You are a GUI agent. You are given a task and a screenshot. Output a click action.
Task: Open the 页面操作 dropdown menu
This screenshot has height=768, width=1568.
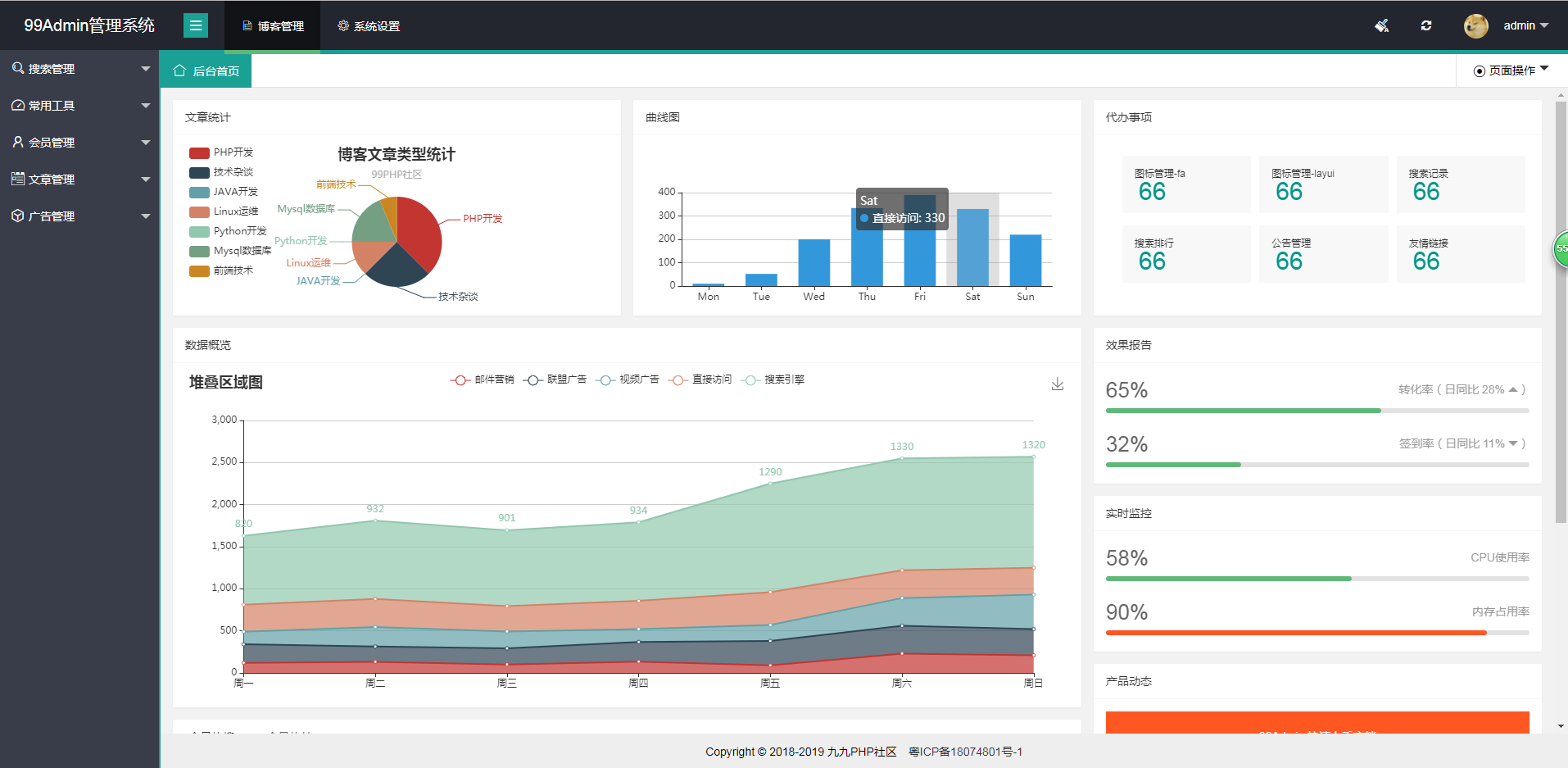(x=1511, y=70)
